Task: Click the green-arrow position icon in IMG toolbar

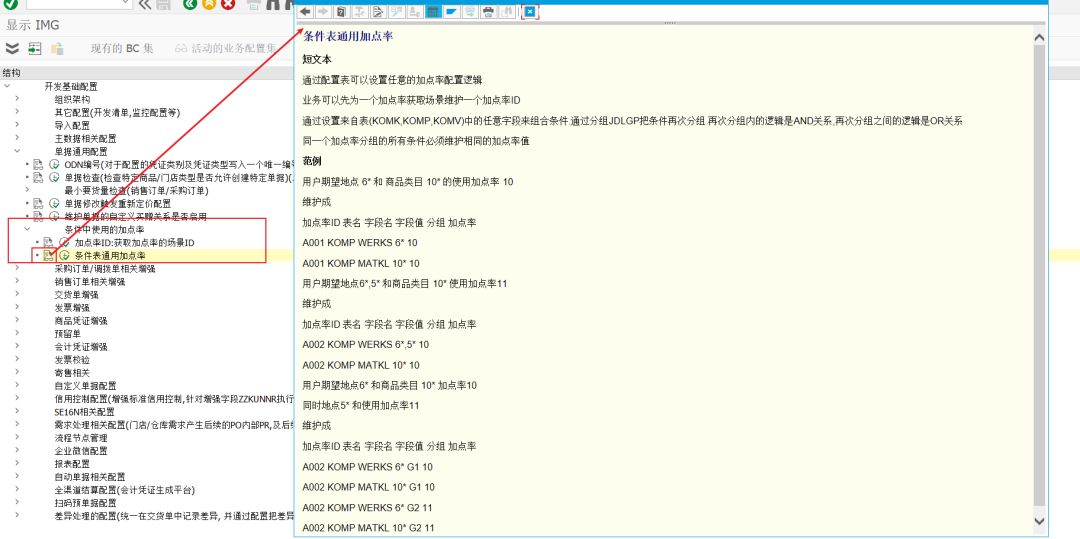Action: (x=34, y=48)
